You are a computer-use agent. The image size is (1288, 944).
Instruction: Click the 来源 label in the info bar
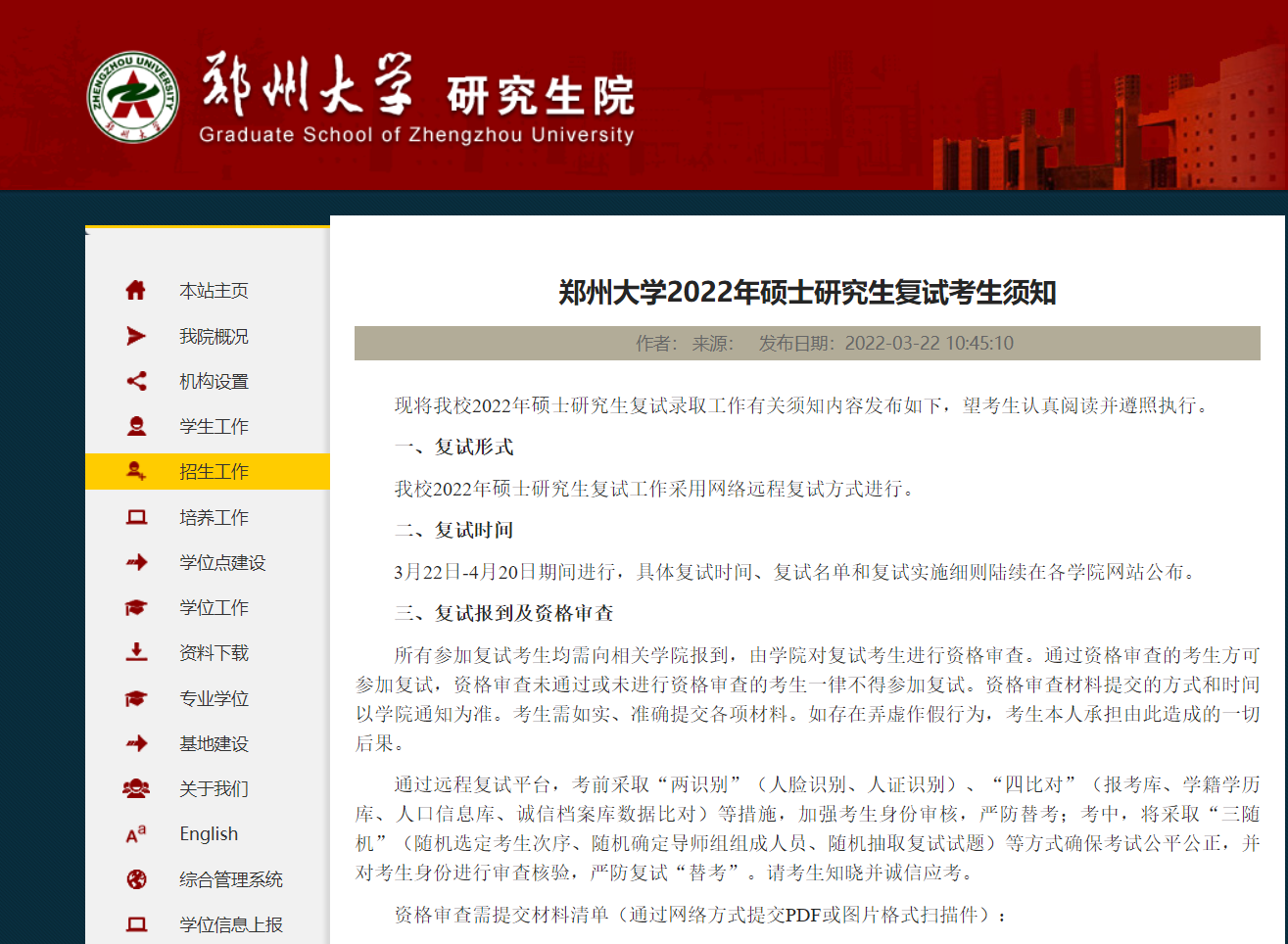pyautogui.click(x=713, y=344)
